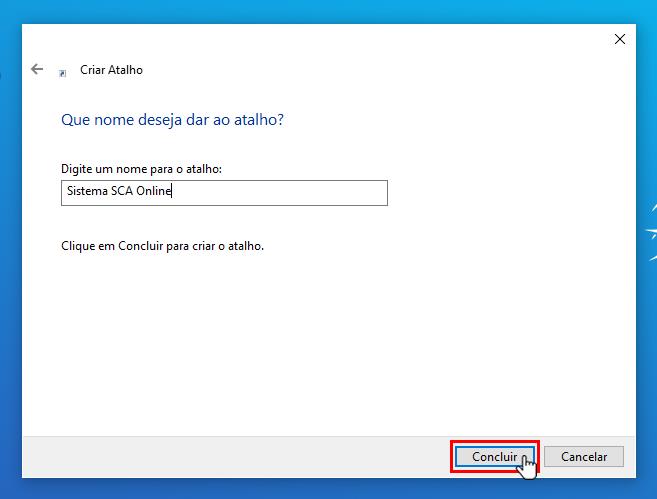Click the heading 'Que nome deseja dar ao atalho?'

click(x=172, y=120)
